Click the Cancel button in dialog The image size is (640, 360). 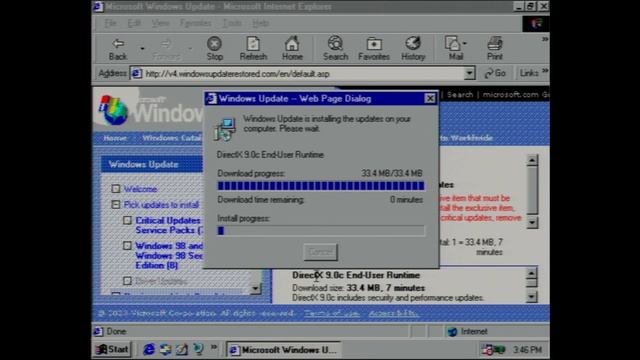point(320,252)
